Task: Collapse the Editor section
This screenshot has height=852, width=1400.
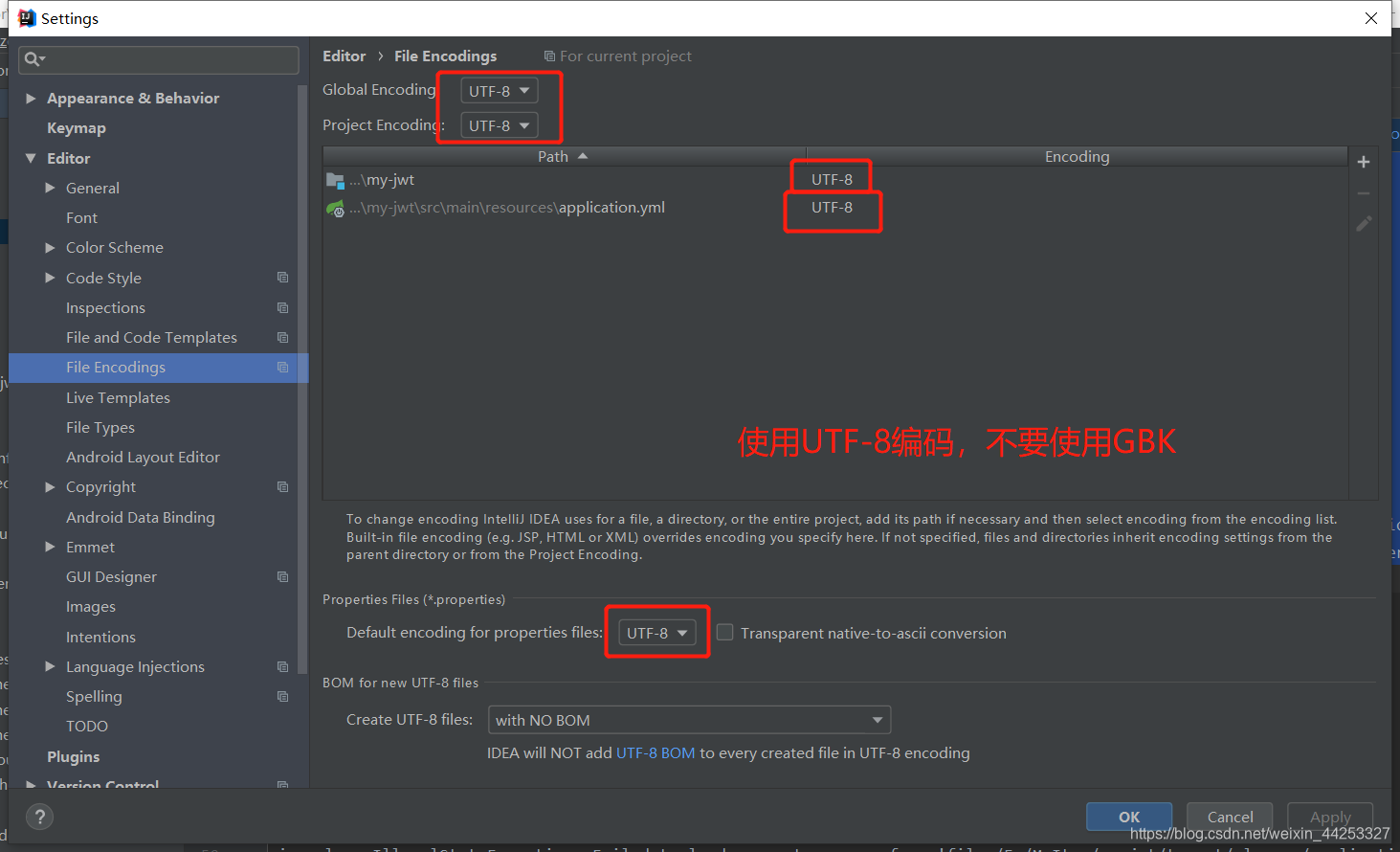Action: 31,158
